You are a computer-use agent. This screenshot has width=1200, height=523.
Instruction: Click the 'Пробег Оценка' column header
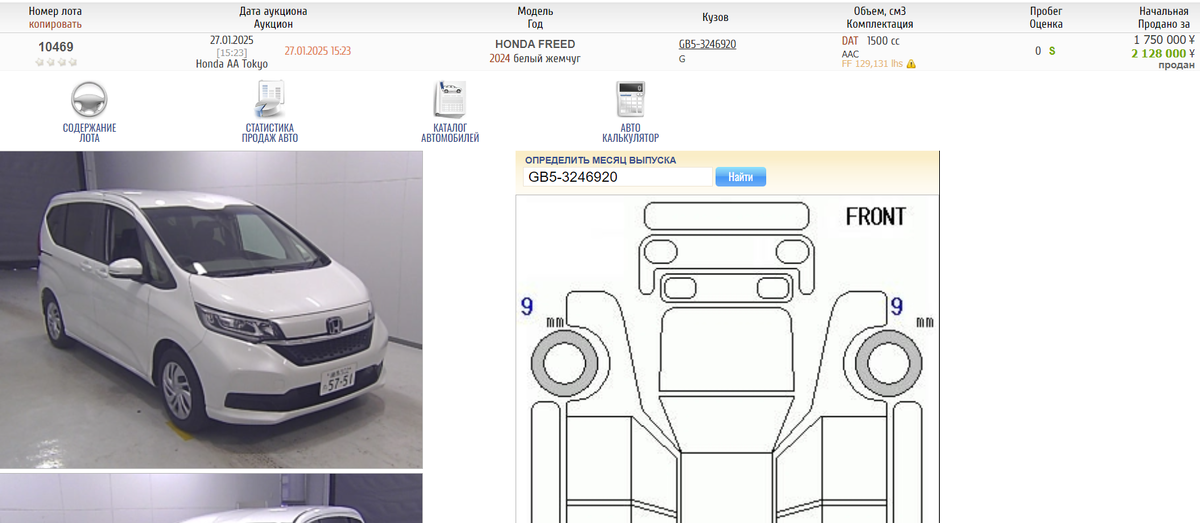(x=1046, y=17)
